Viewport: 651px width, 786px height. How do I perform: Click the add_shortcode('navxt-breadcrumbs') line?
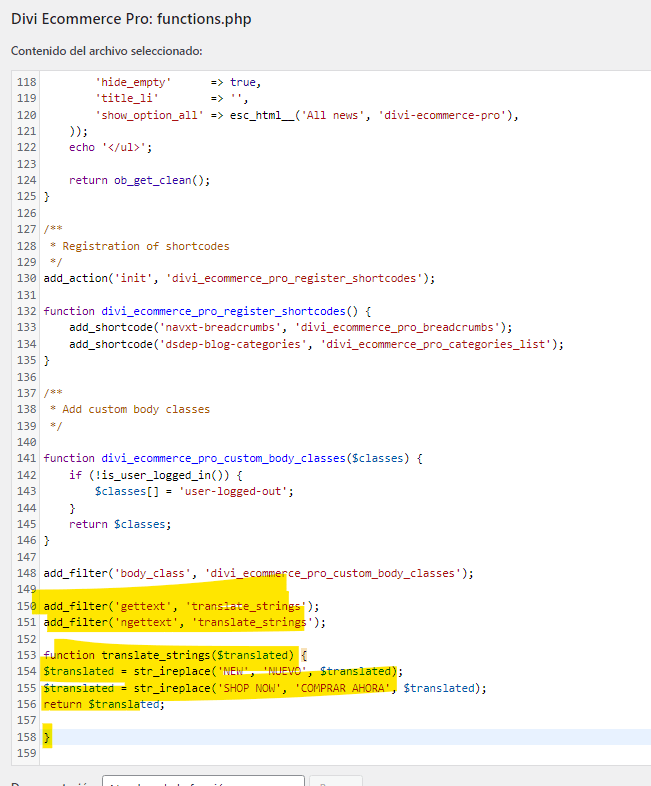coord(291,327)
